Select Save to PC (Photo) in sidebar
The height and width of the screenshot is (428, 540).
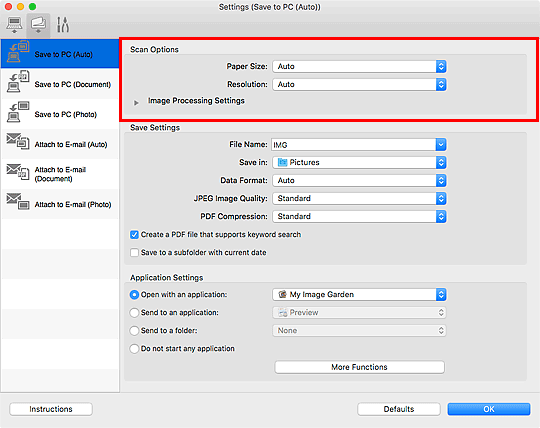[x=60, y=114]
